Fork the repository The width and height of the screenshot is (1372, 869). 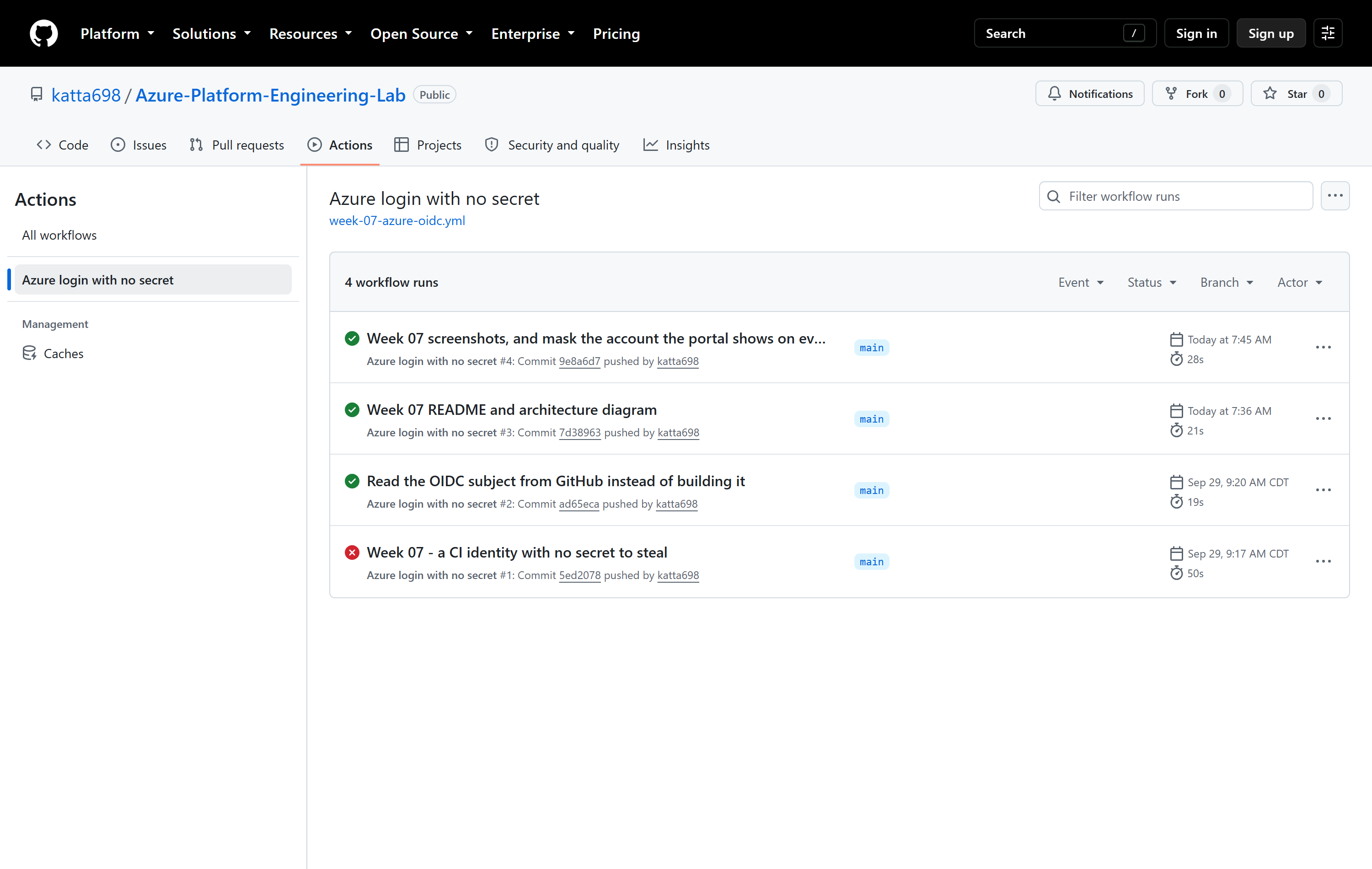point(1197,93)
